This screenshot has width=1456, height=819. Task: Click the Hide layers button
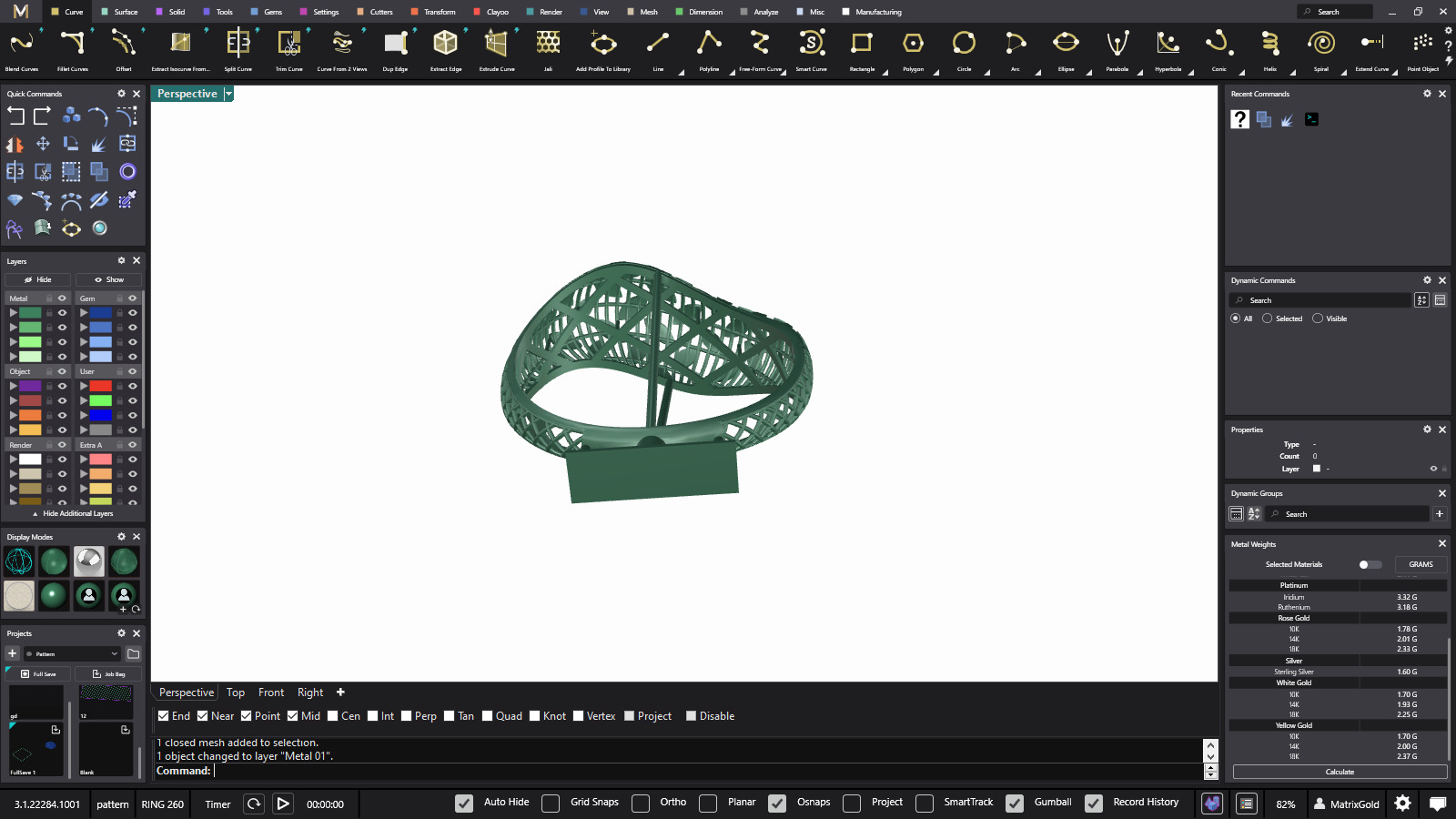coord(37,279)
